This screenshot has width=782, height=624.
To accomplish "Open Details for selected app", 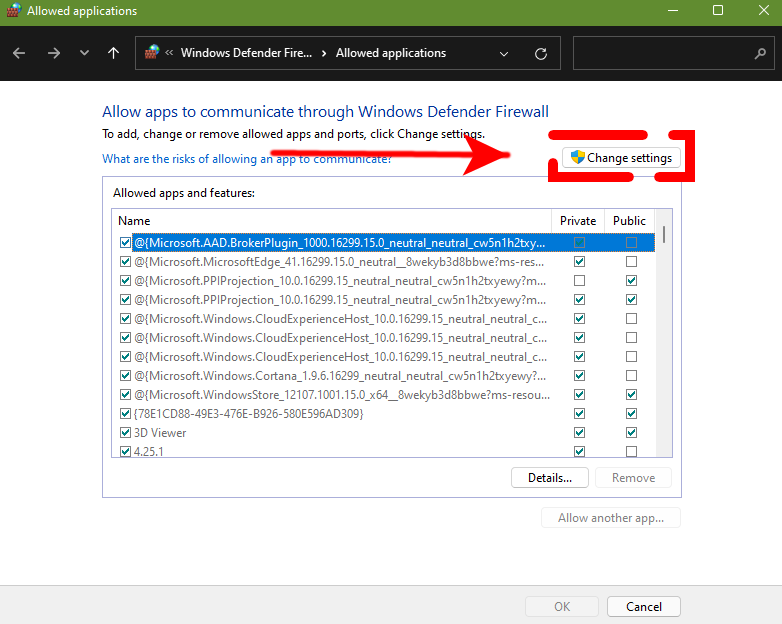I will (550, 478).
